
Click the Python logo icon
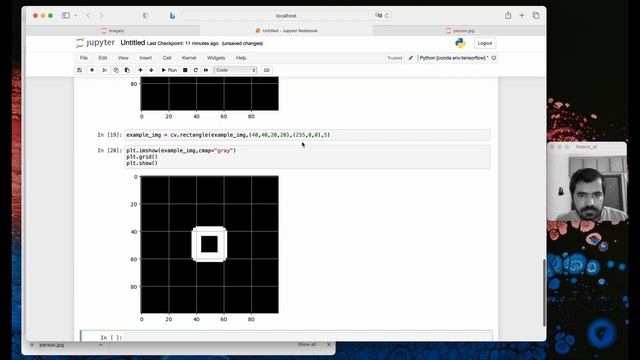460,43
